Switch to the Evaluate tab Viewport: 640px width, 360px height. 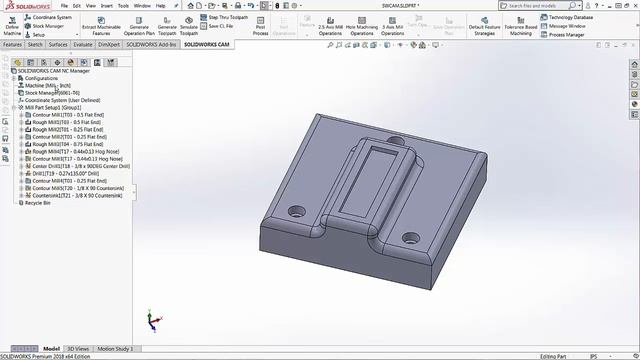pos(82,44)
